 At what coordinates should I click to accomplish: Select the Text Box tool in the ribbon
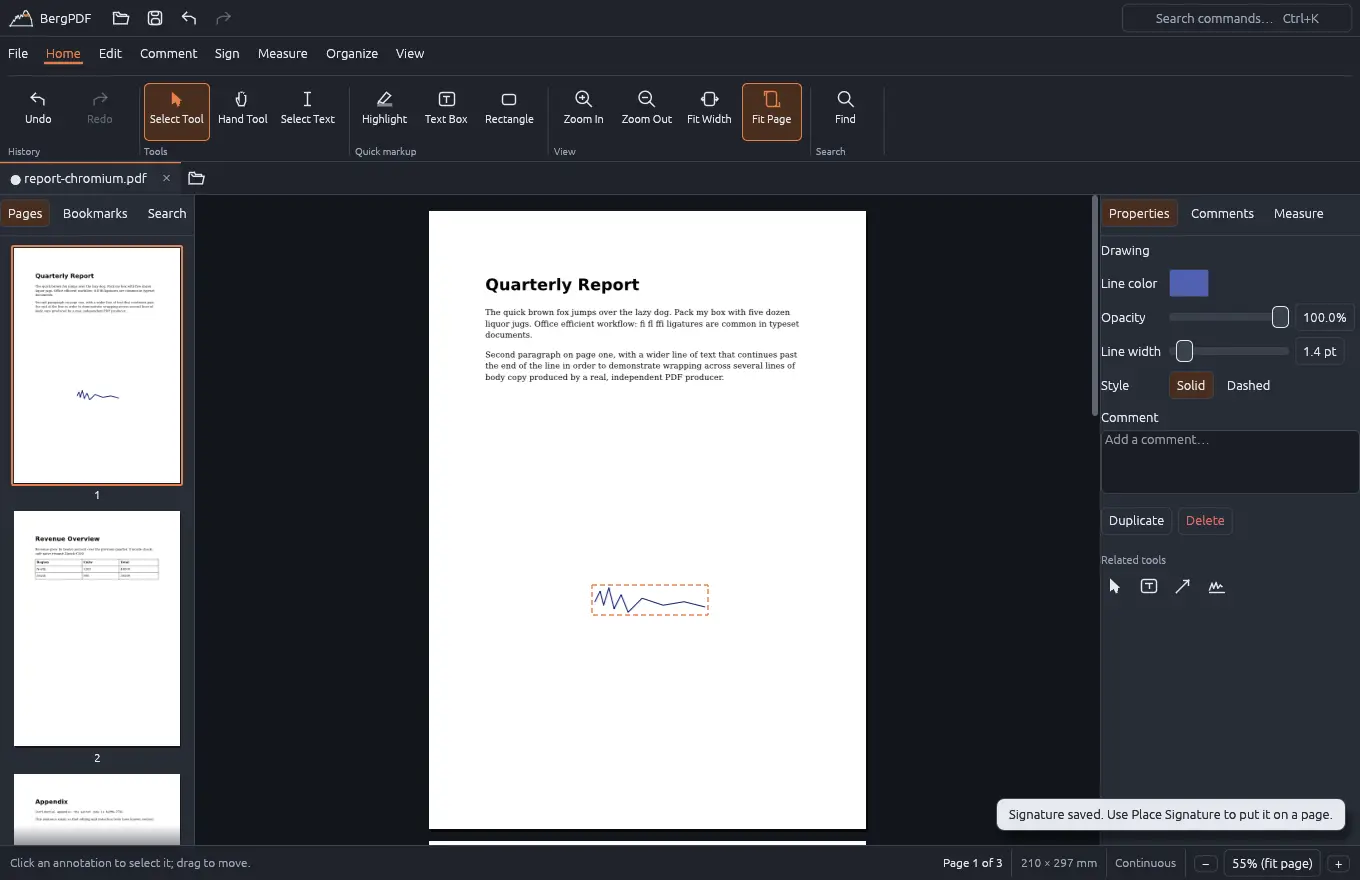[x=446, y=111]
